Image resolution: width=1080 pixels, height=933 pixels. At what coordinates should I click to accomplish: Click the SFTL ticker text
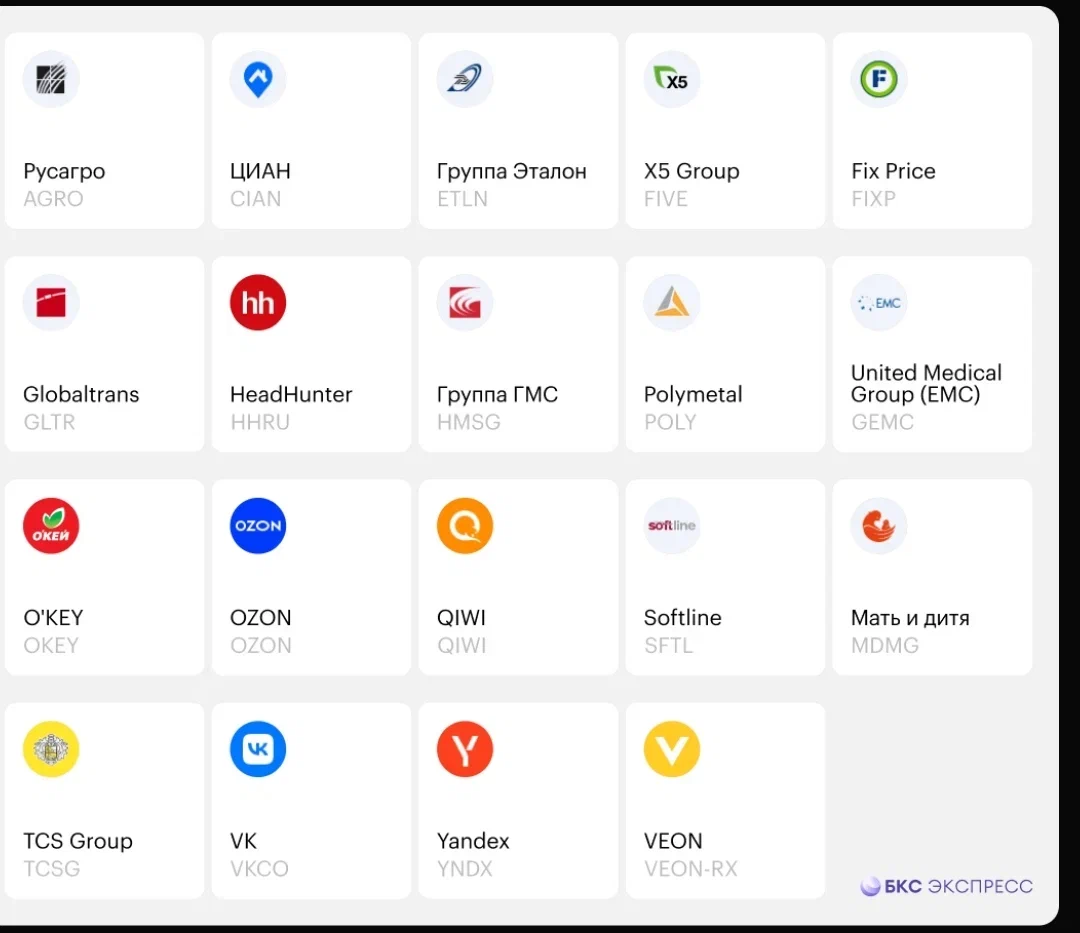click(x=668, y=646)
